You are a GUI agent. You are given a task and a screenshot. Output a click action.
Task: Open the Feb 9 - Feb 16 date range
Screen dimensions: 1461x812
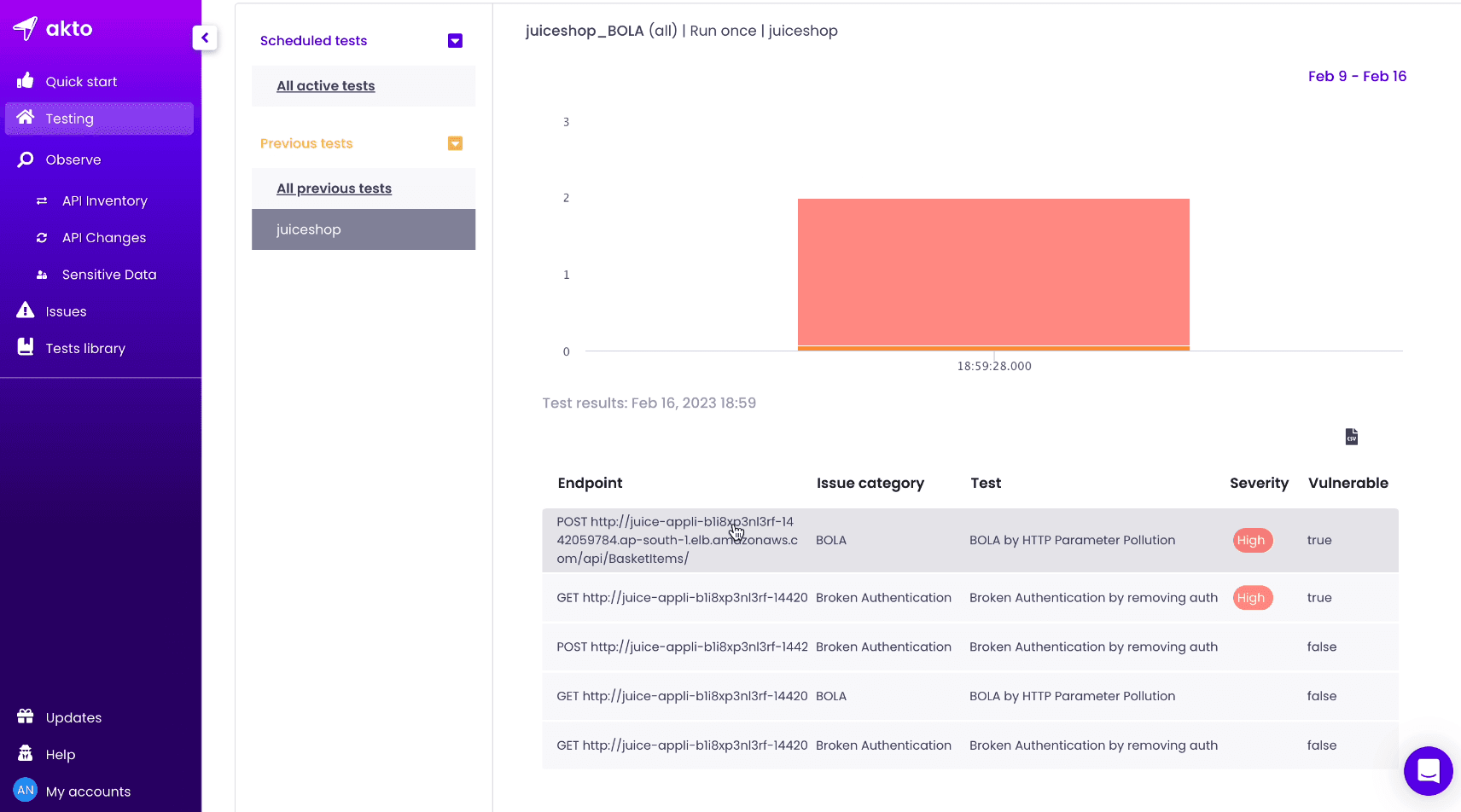1357,76
